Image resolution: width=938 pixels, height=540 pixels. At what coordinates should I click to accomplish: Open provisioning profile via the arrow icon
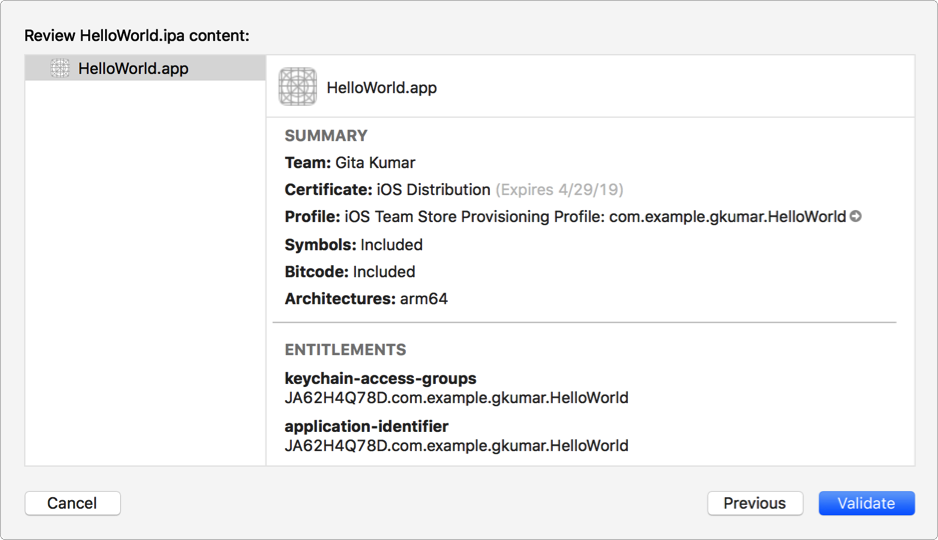[x=856, y=216]
